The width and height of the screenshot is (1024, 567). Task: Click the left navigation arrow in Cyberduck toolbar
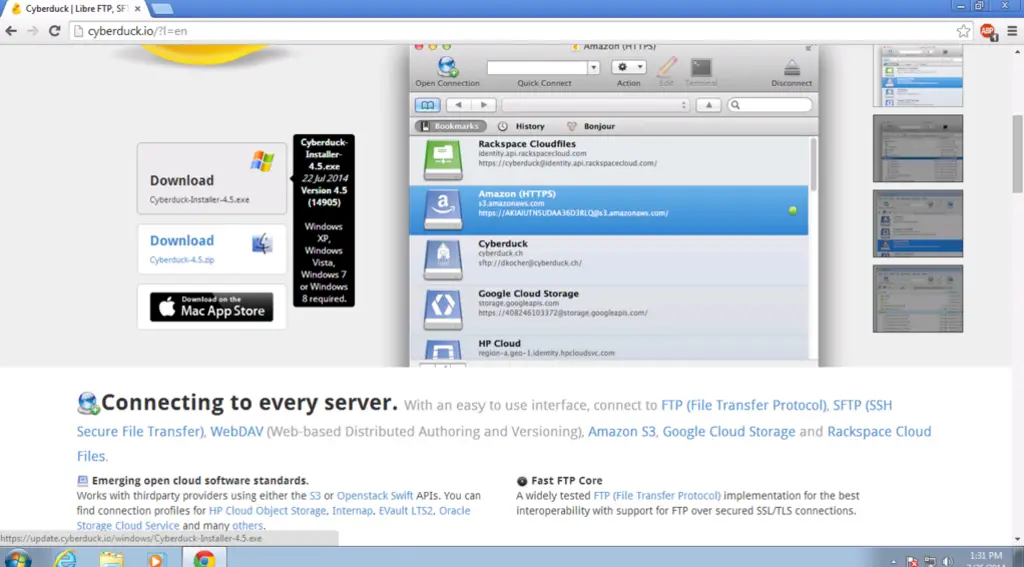(458, 105)
